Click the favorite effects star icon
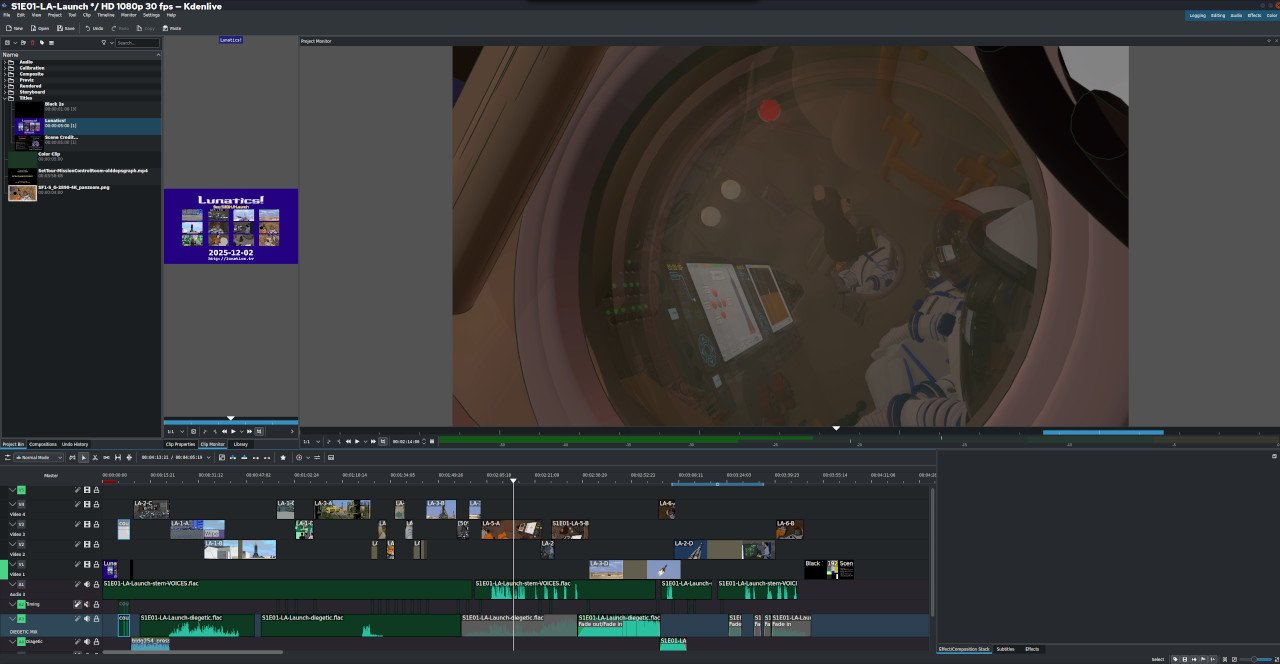Image resolution: width=1280 pixels, height=664 pixels. point(283,457)
